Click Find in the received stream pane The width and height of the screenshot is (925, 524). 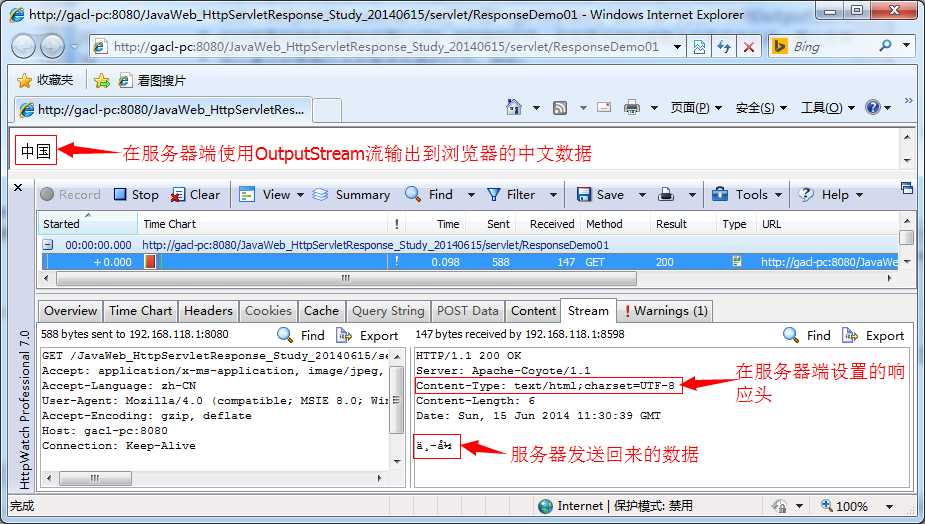(807, 335)
